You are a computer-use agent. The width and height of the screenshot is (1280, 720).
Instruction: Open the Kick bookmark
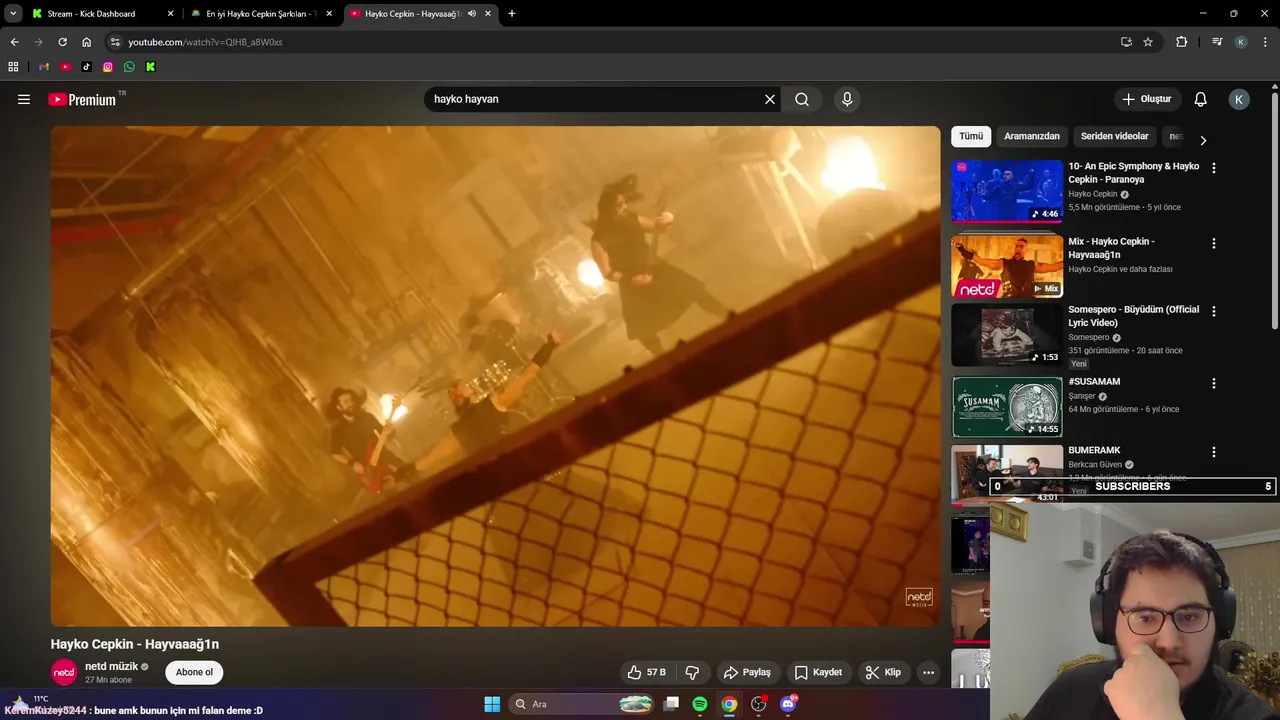(150, 67)
